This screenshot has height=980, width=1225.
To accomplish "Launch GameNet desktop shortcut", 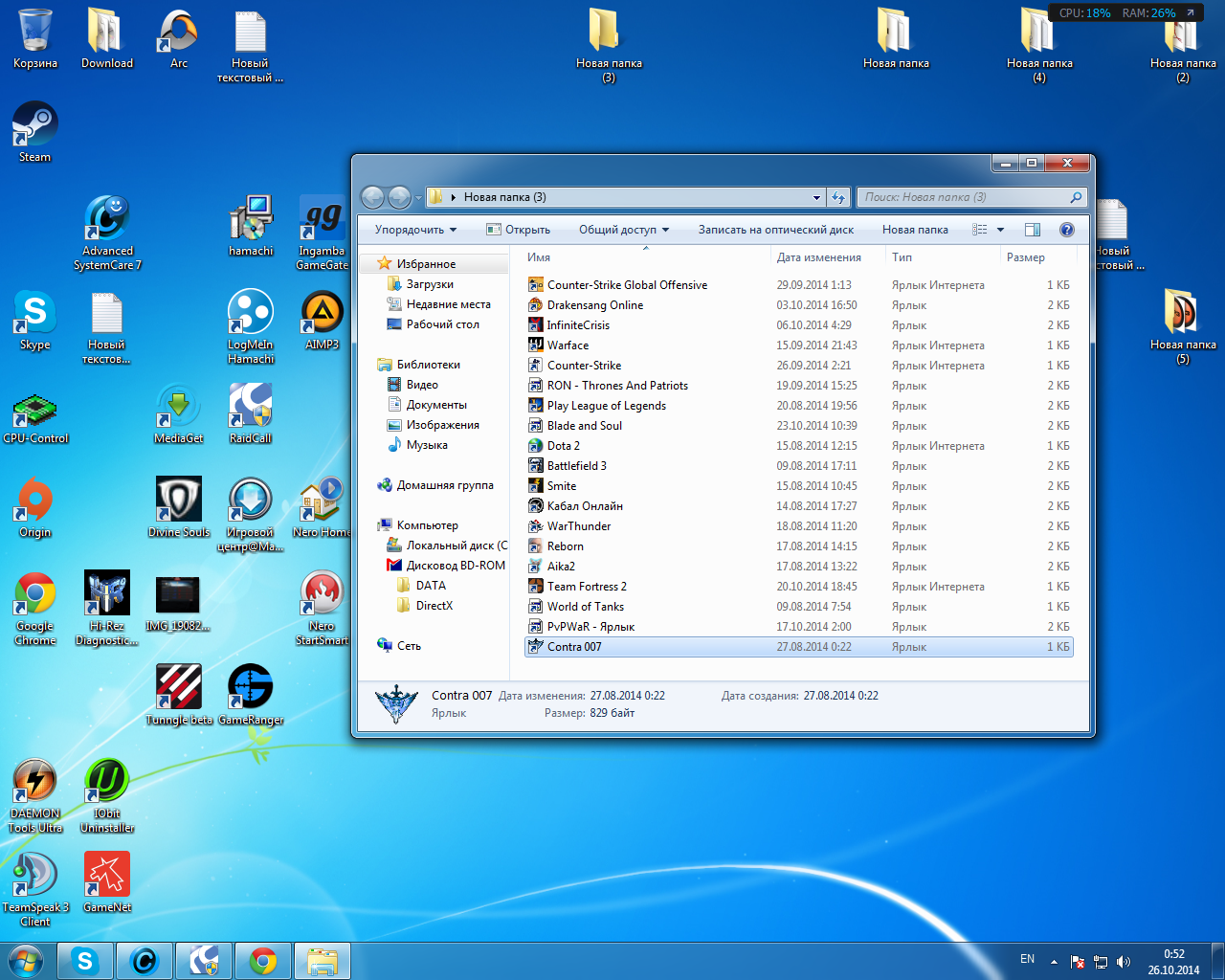I will 107,882.
